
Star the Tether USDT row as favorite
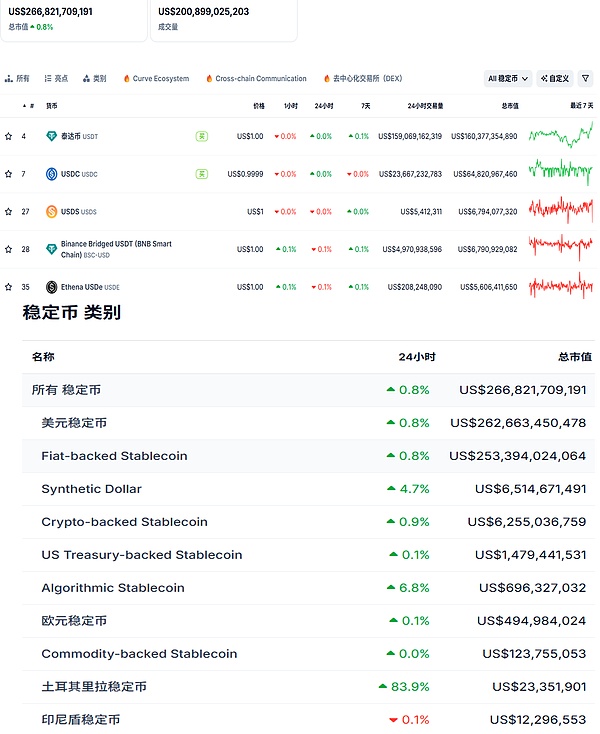tap(8, 136)
